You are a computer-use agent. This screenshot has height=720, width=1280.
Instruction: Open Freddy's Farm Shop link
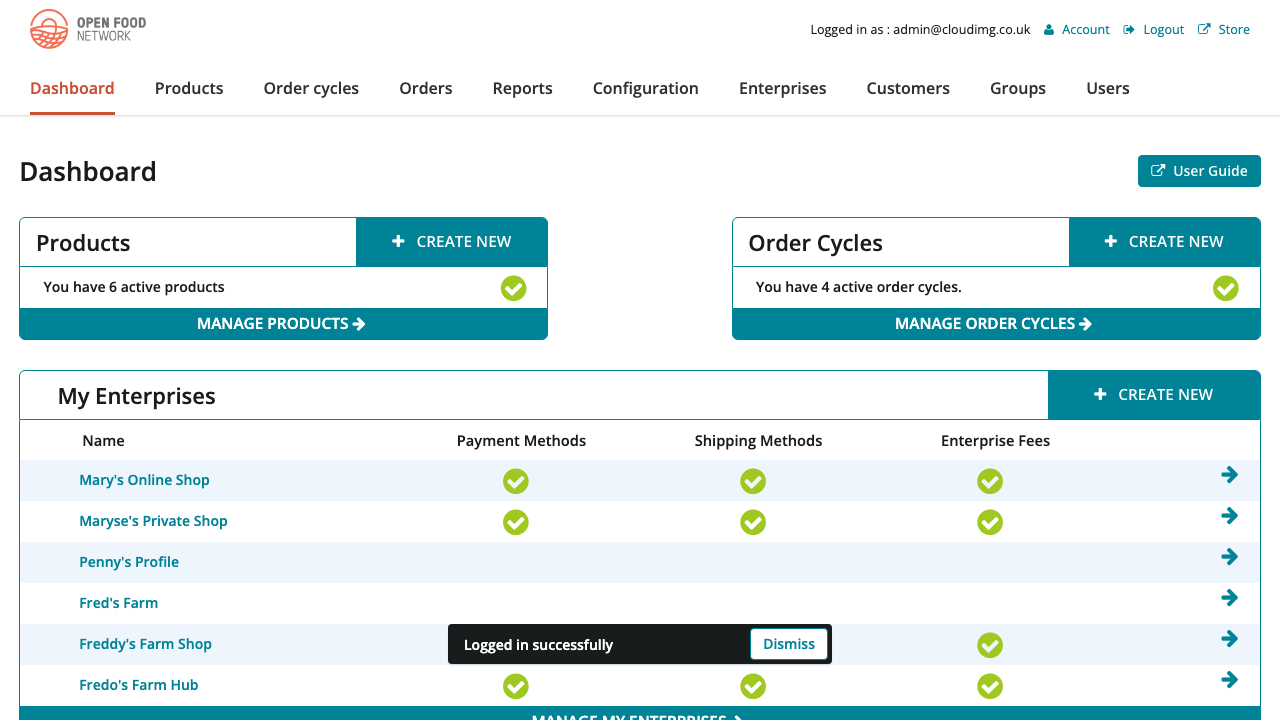[x=145, y=644]
